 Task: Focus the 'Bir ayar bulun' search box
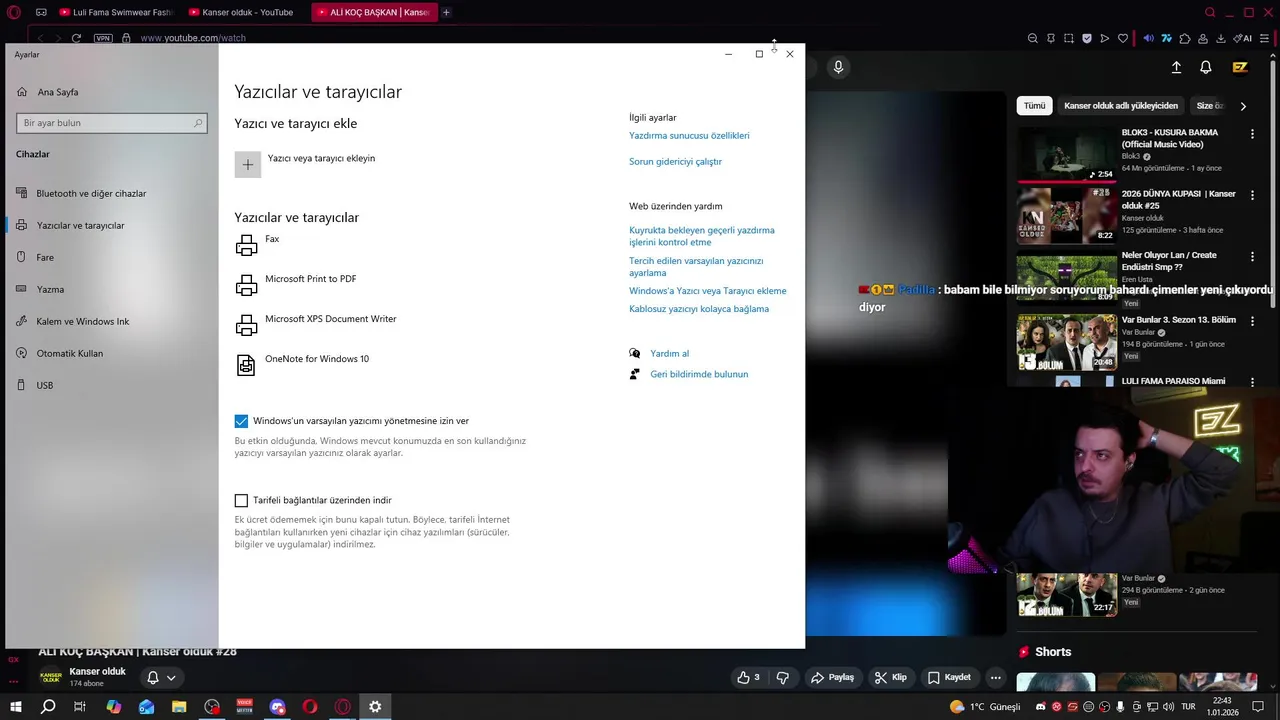[112, 123]
